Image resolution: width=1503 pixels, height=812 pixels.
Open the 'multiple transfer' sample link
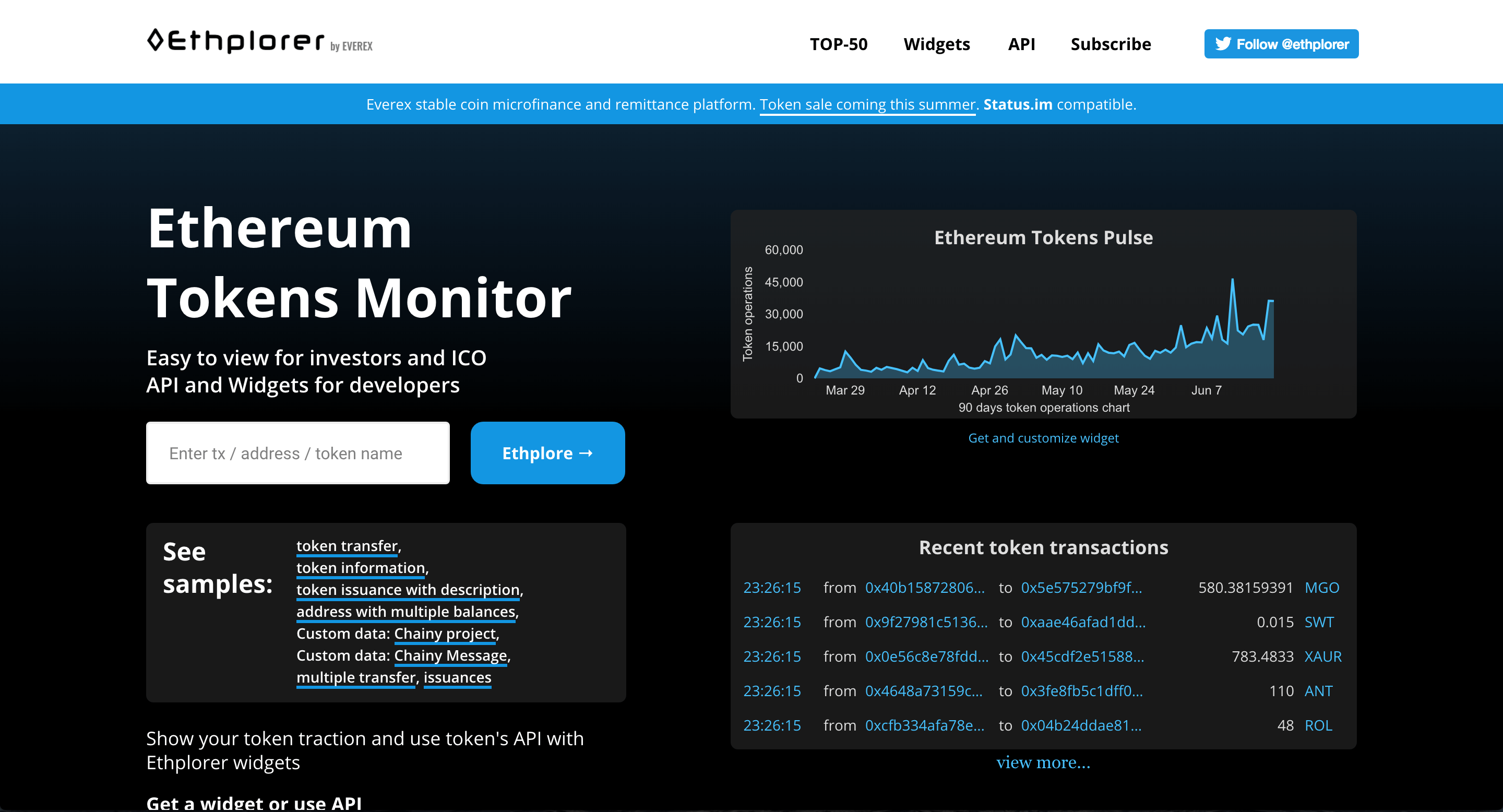356,677
